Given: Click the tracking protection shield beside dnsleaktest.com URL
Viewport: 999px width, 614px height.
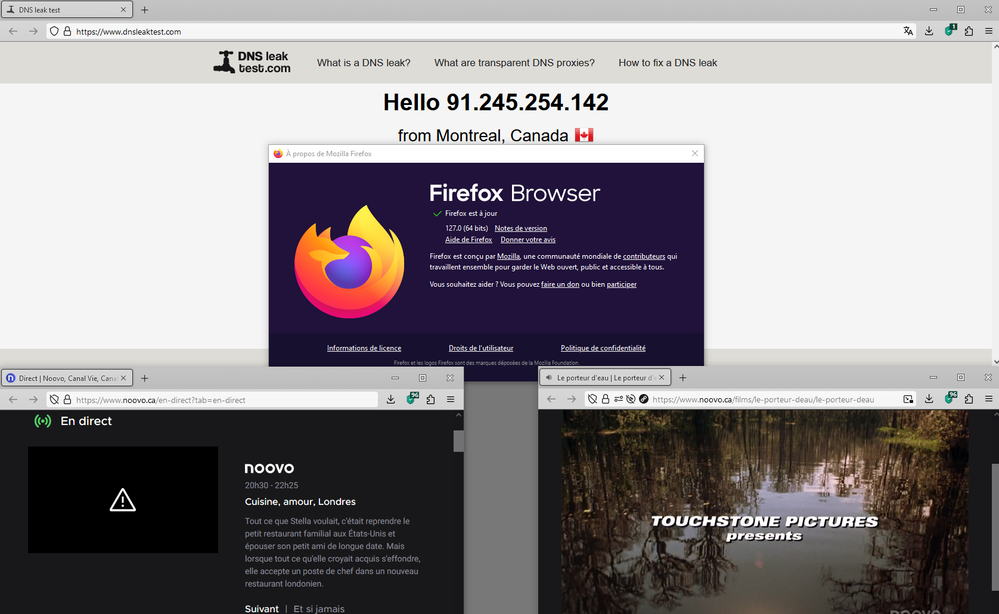Looking at the screenshot, I should coord(54,31).
